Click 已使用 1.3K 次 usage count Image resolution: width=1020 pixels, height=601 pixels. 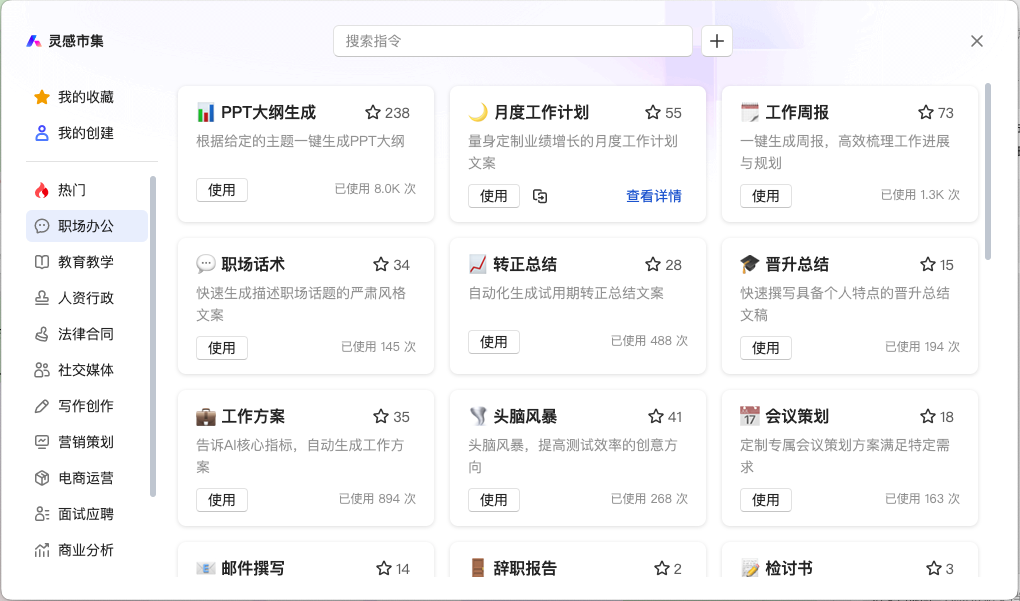click(920, 195)
